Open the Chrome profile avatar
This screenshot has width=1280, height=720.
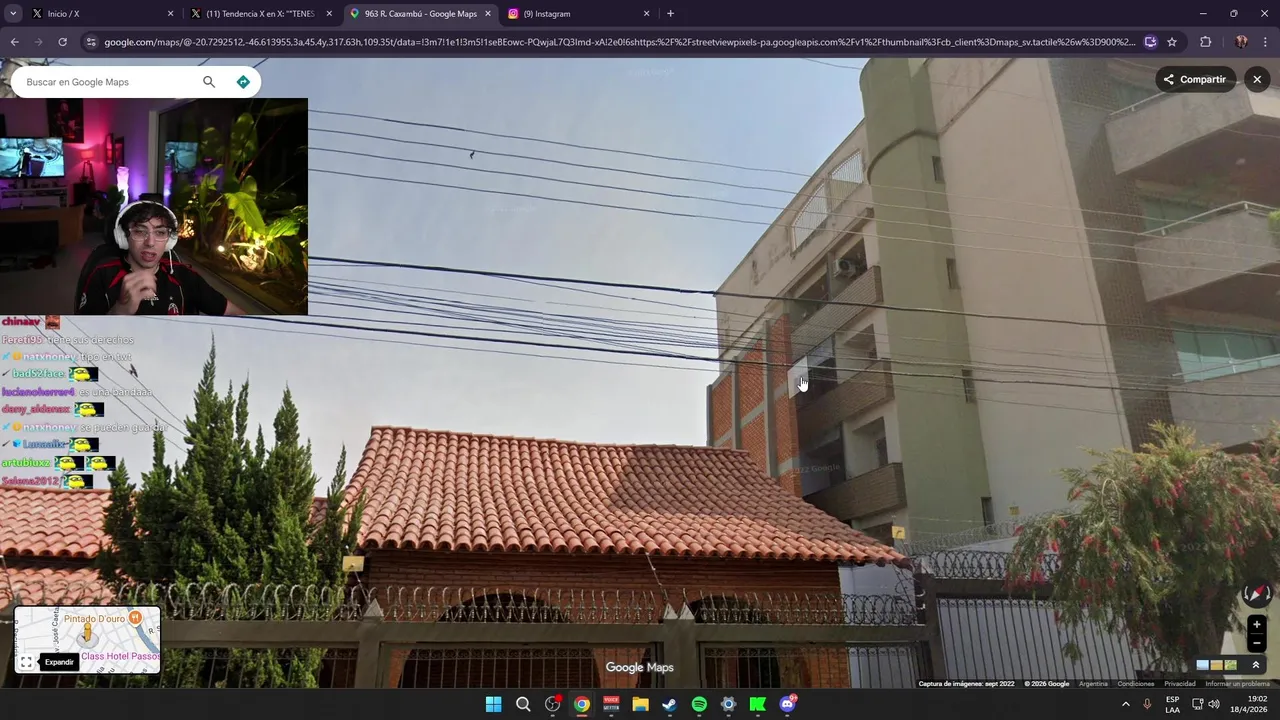(x=1241, y=42)
